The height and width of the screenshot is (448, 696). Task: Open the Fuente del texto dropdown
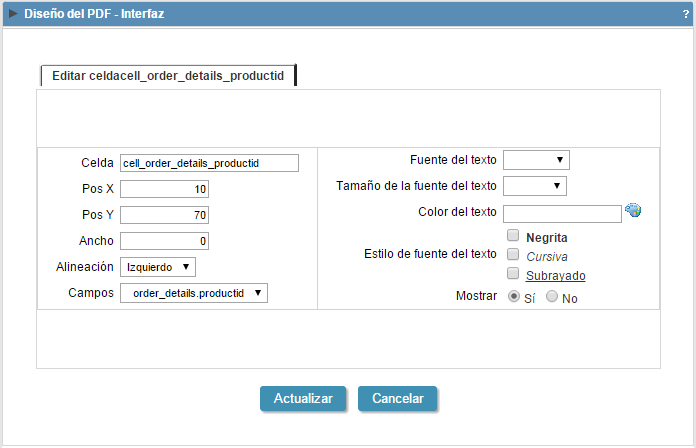pyautogui.click(x=536, y=160)
